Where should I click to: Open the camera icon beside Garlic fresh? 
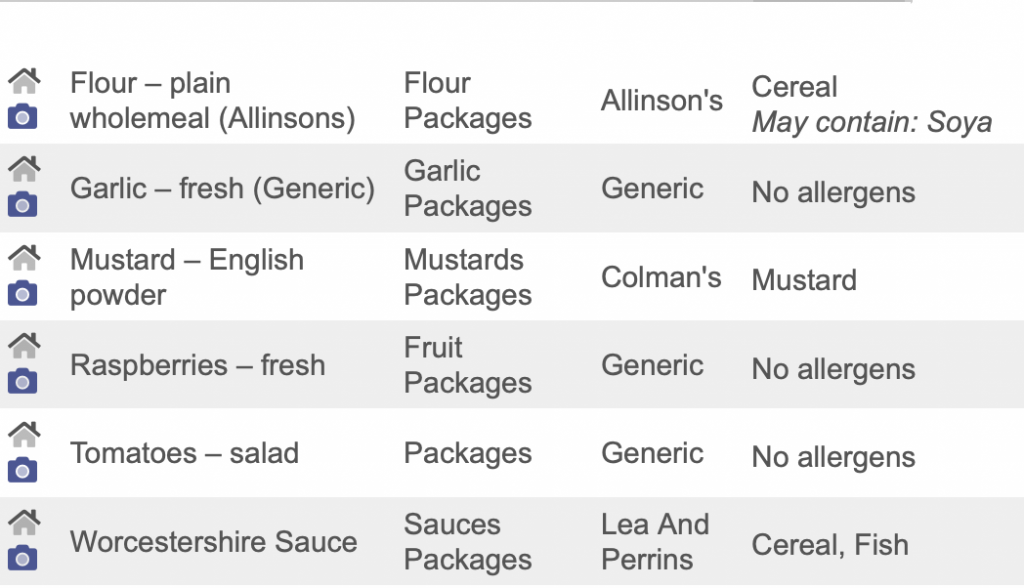[x=22, y=205]
